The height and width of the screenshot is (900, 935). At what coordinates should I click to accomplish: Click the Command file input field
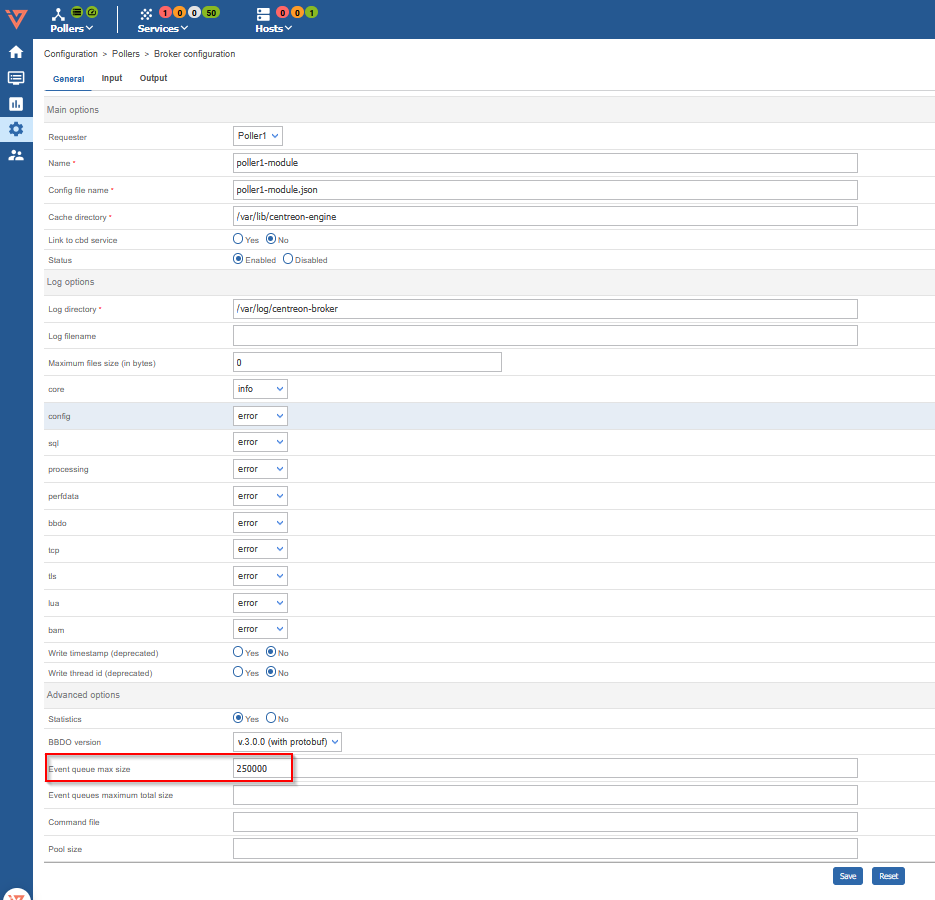(545, 822)
